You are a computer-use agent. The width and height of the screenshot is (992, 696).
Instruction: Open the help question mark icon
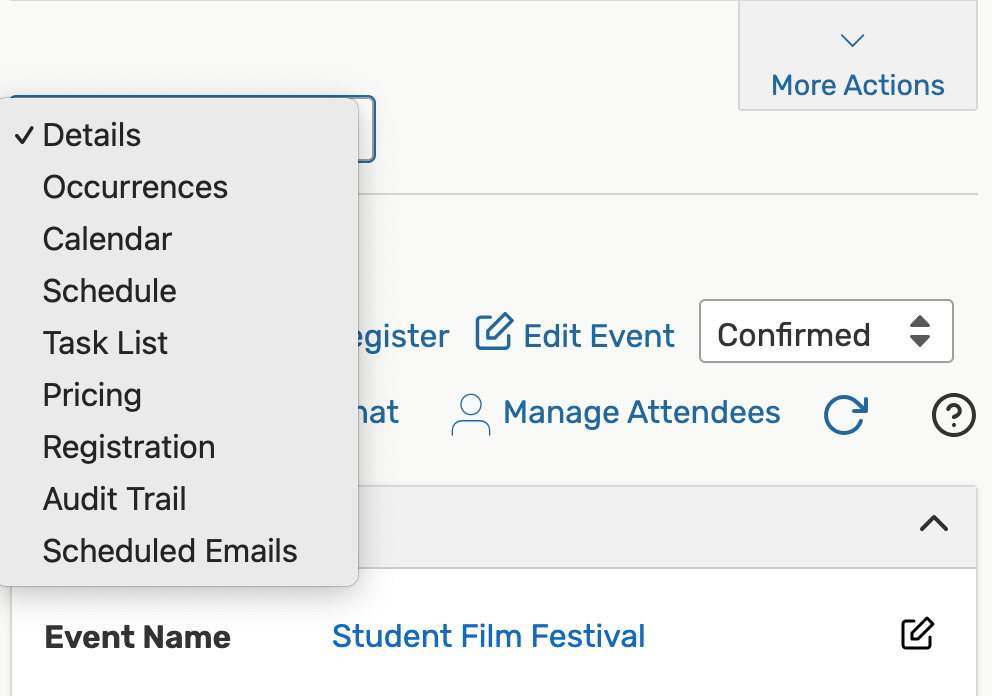(953, 414)
